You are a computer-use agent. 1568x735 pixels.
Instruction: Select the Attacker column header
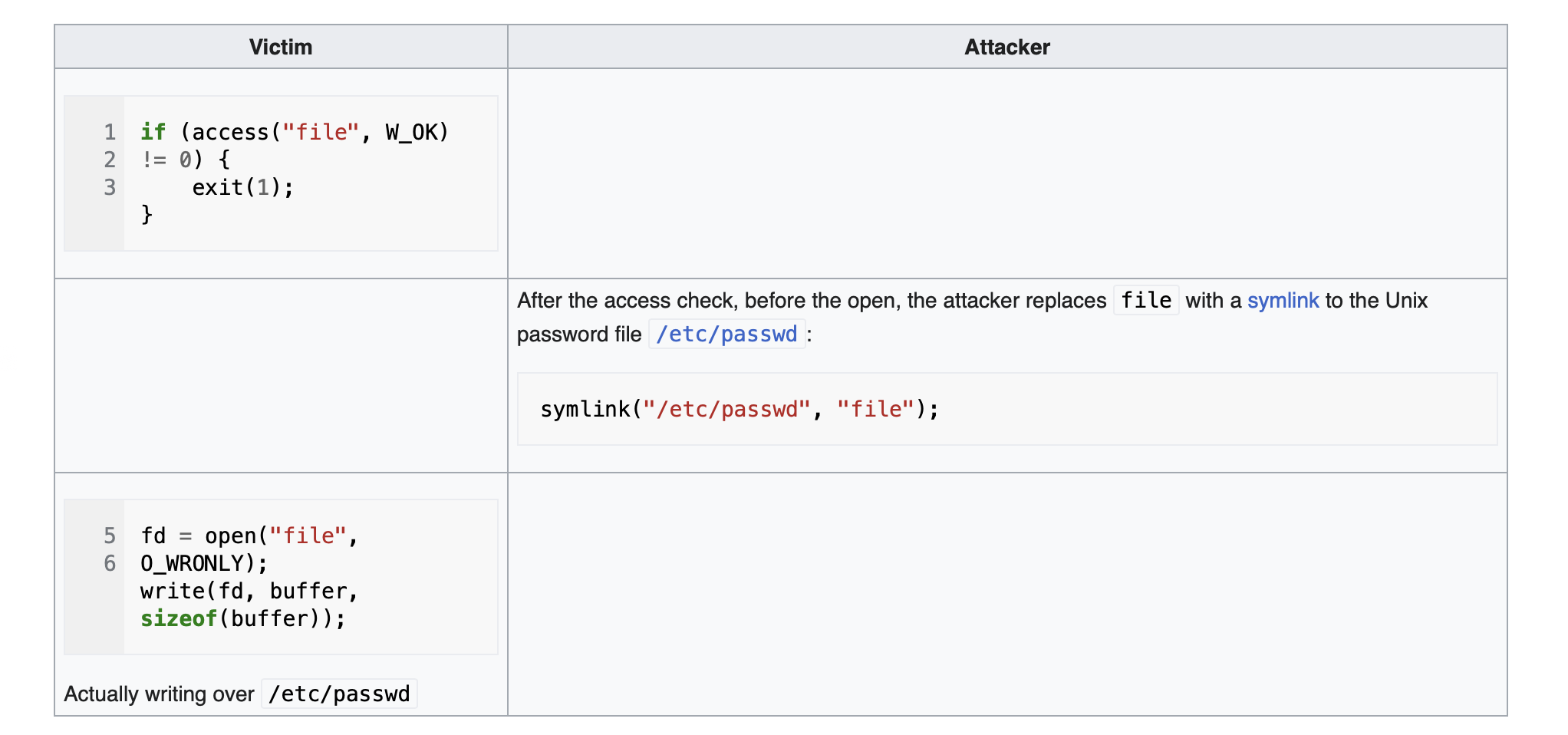coord(1007,48)
